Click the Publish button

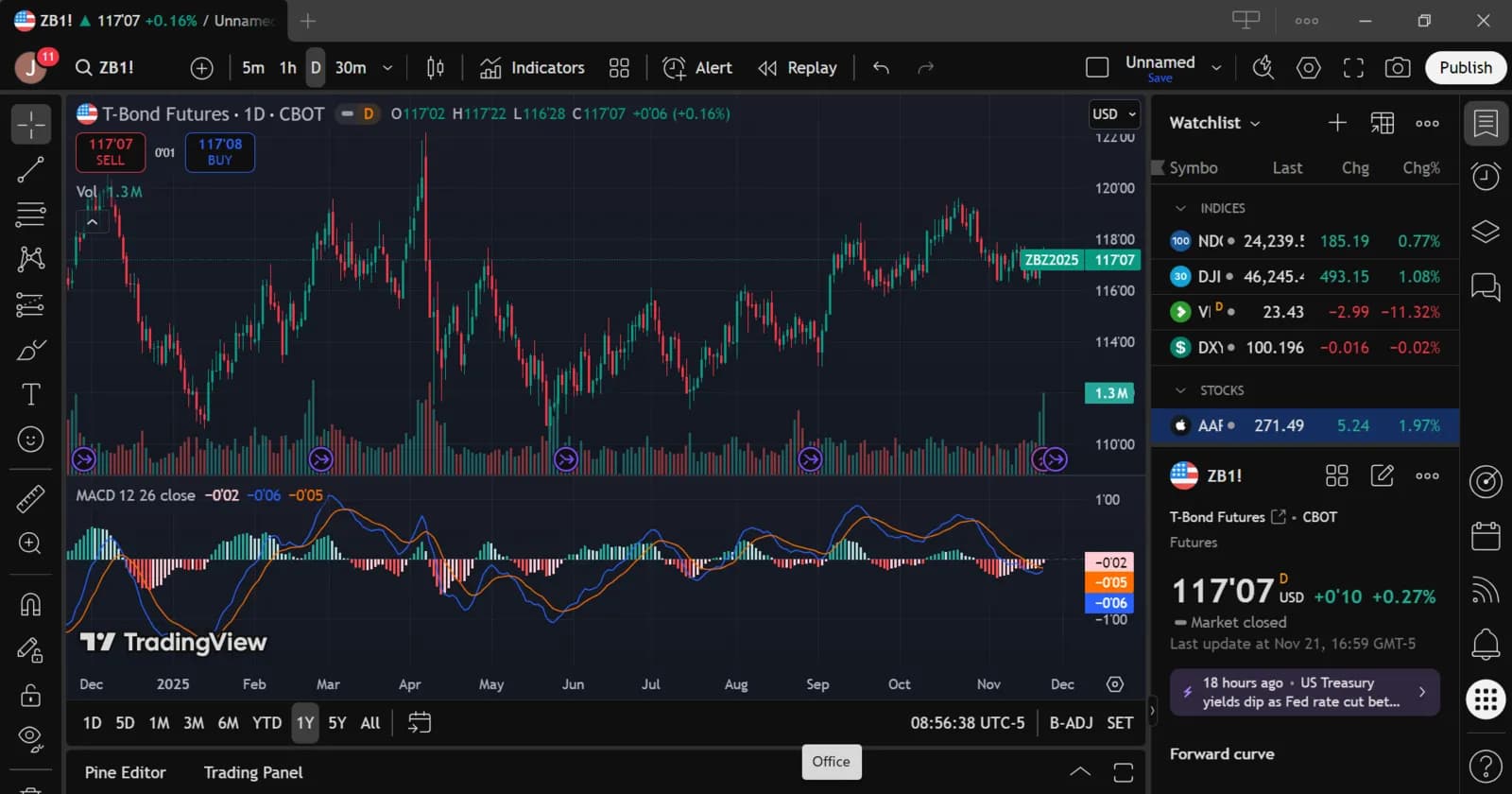tap(1466, 68)
